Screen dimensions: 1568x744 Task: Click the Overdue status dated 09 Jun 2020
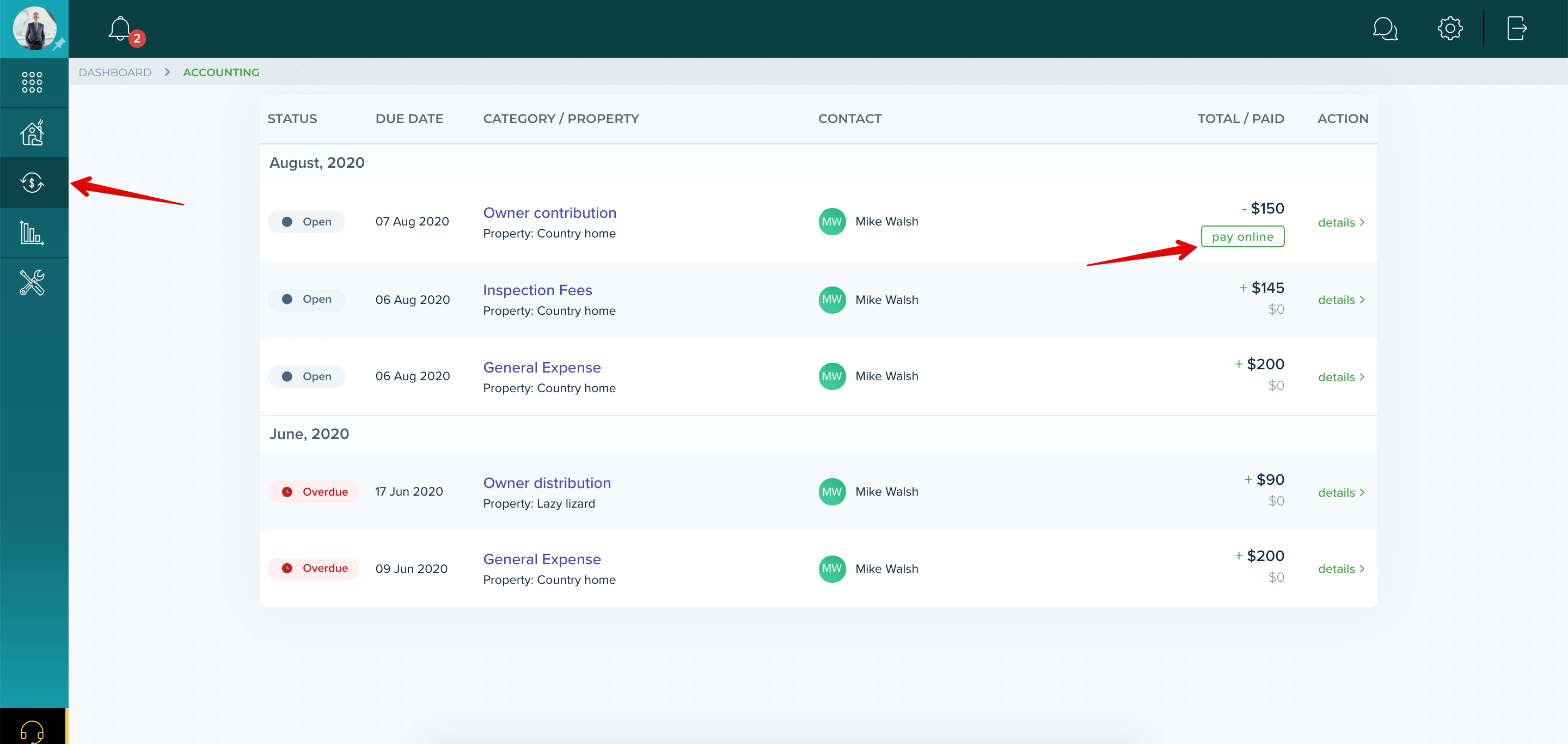[x=314, y=568]
